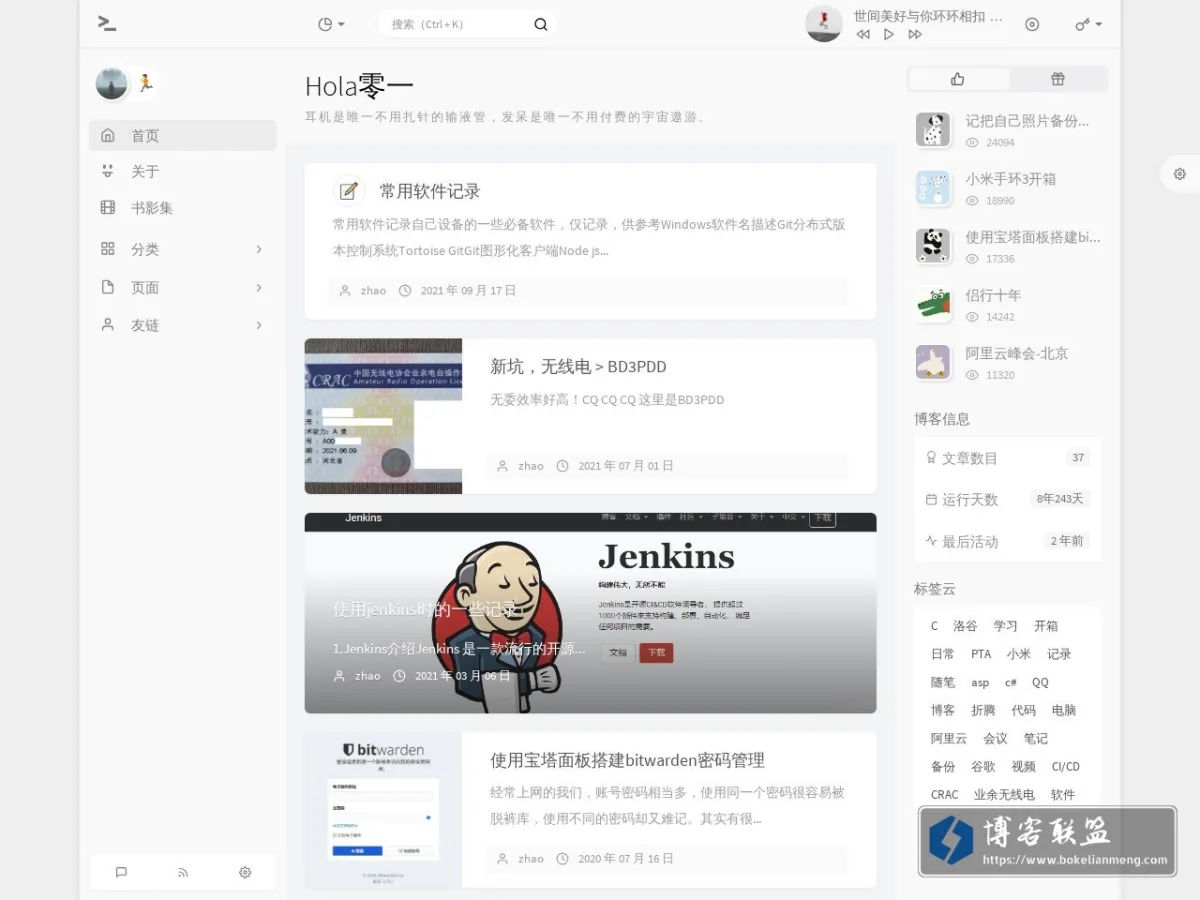Click date 2021年07月01日 on the 无线电 post
The image size is (1200, 900).
[626, 466]
